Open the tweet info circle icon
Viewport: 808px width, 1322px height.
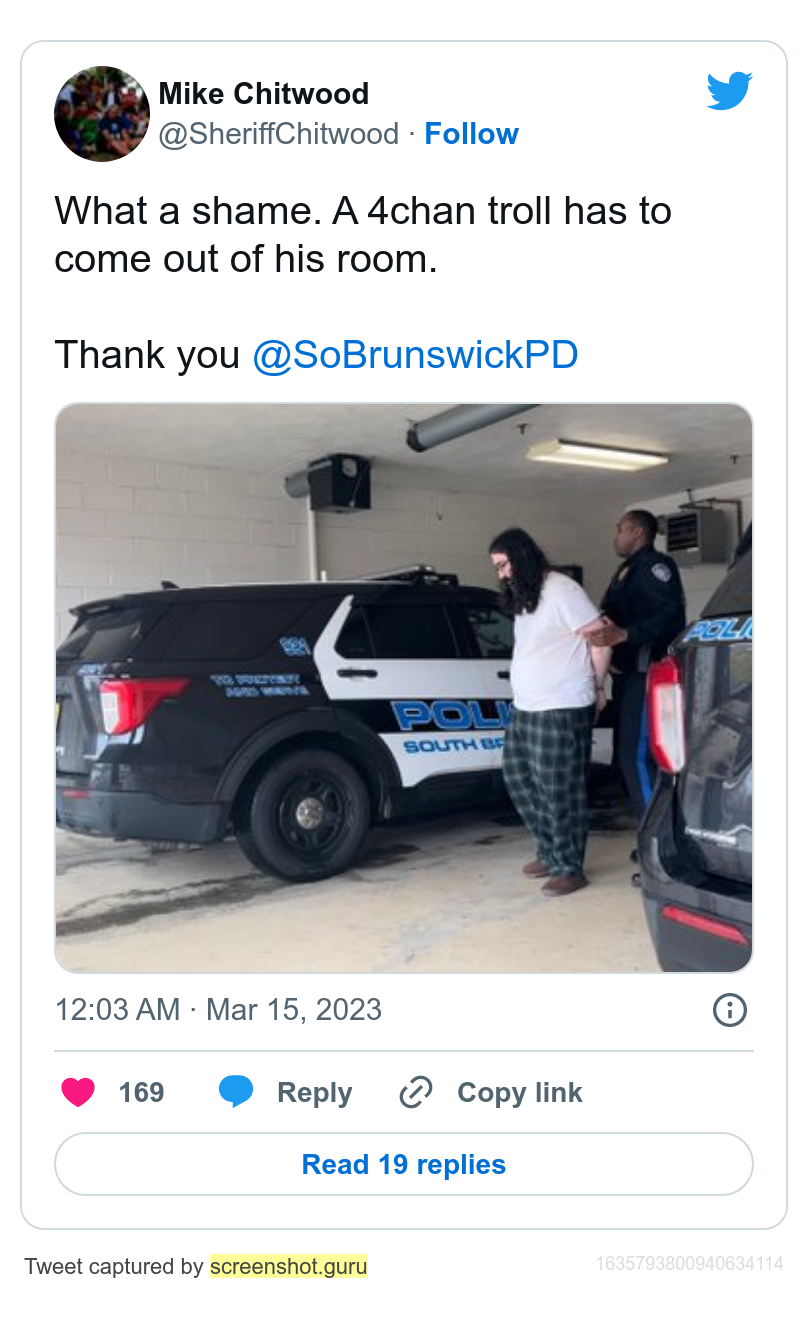pyautogui.click(x=730, y=1009)
